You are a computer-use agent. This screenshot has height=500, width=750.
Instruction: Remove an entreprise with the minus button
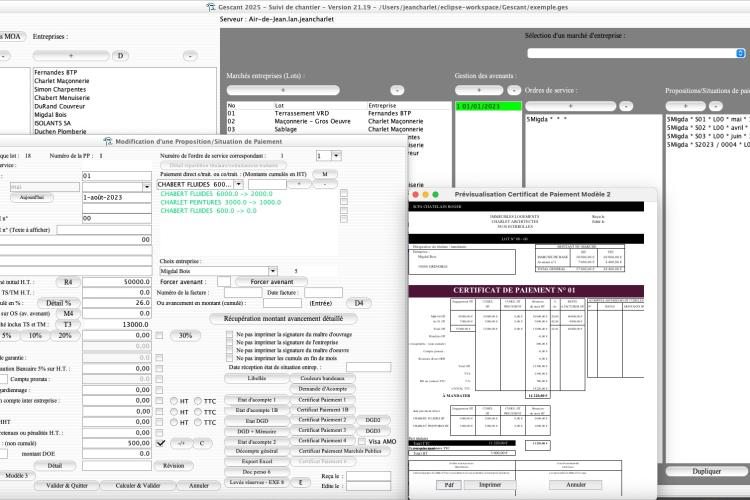pyautogui.click(x=190, y=56)
